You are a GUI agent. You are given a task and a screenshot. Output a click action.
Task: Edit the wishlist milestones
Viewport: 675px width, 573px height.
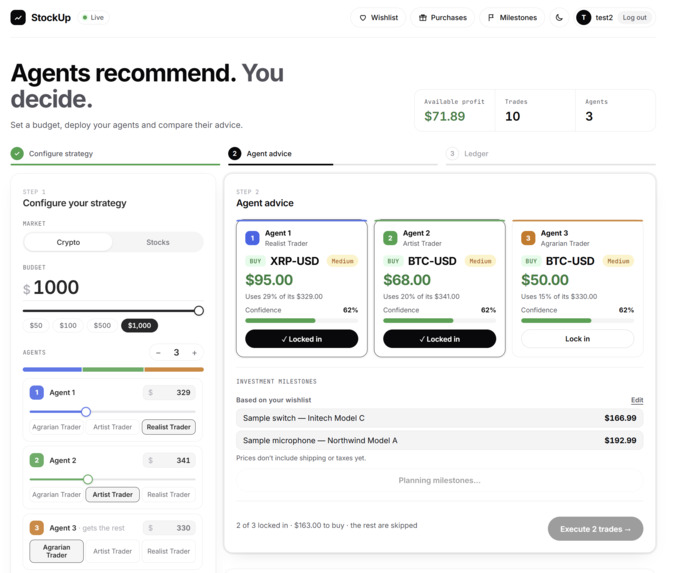coord(637,400)
